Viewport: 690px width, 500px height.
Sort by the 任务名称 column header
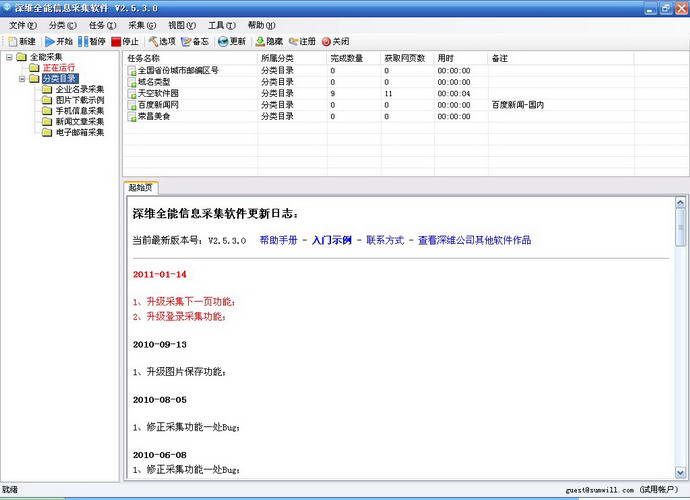click(x=191, y=58)
